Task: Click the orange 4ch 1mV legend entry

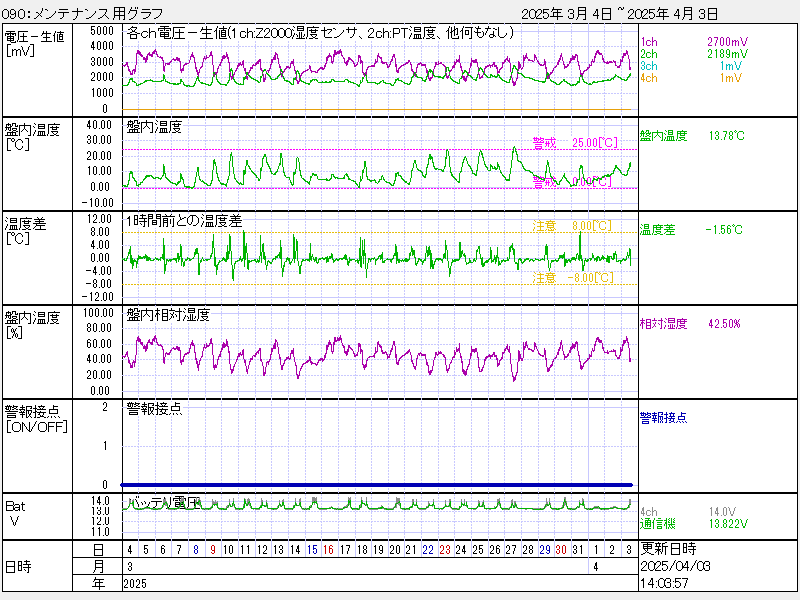Action: point(691,78)
